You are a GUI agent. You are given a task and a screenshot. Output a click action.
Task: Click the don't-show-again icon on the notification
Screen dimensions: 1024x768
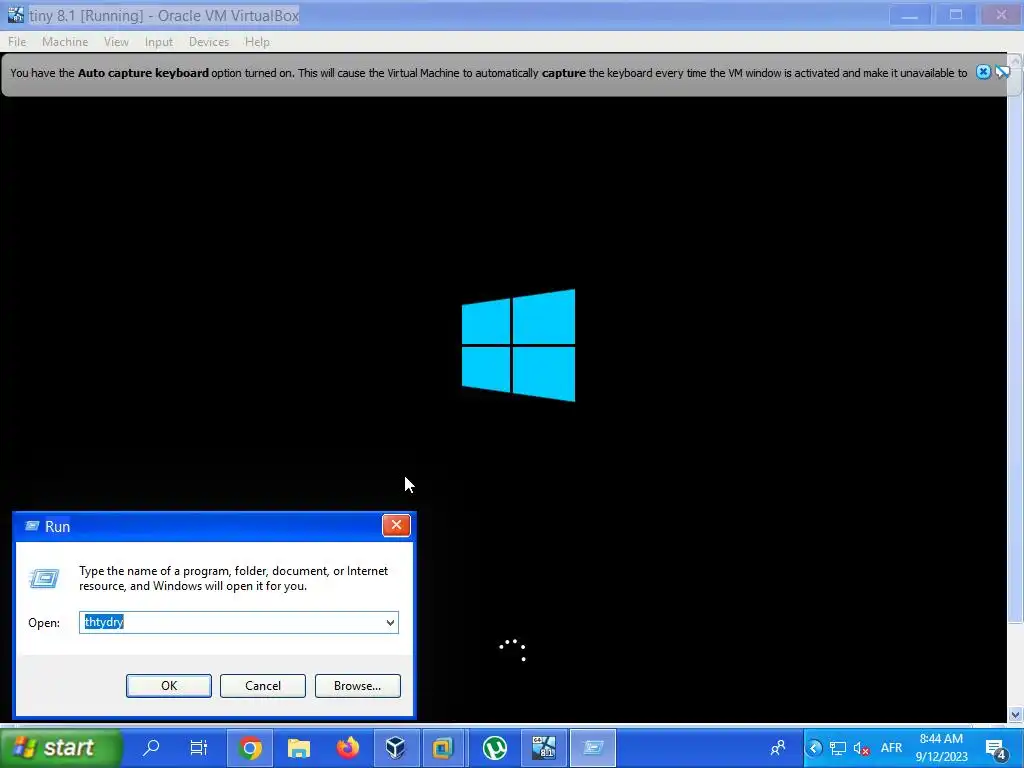pos(1002,72)
